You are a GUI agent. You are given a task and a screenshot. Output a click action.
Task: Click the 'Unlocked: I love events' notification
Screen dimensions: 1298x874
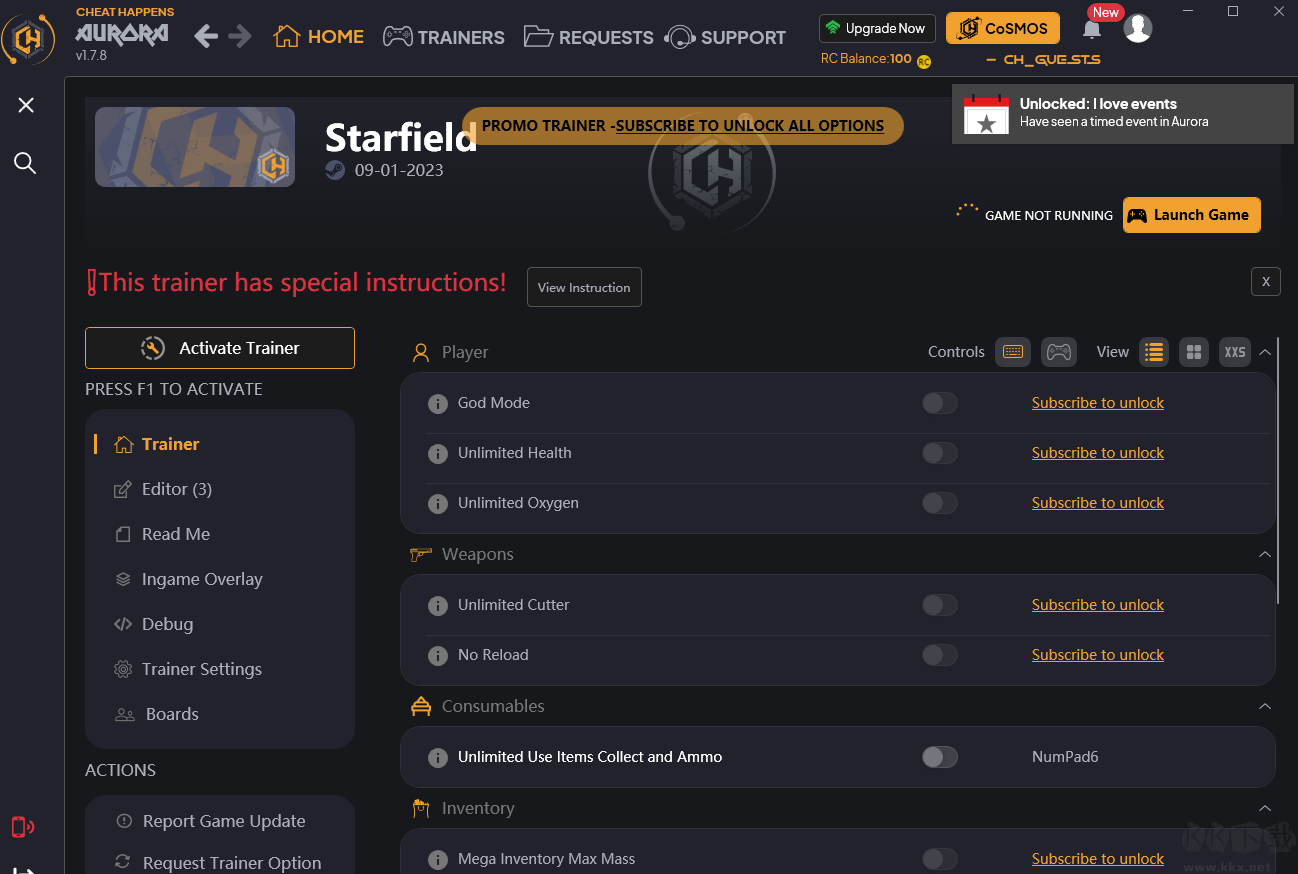(x=1123, y=114)
